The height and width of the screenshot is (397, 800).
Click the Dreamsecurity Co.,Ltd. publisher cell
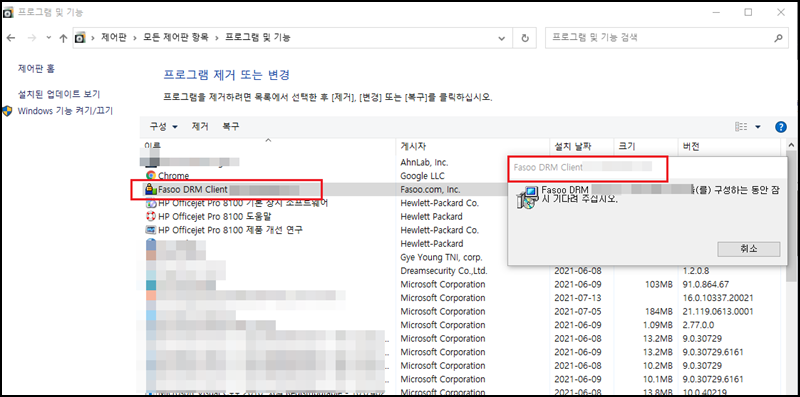point(444,270)
